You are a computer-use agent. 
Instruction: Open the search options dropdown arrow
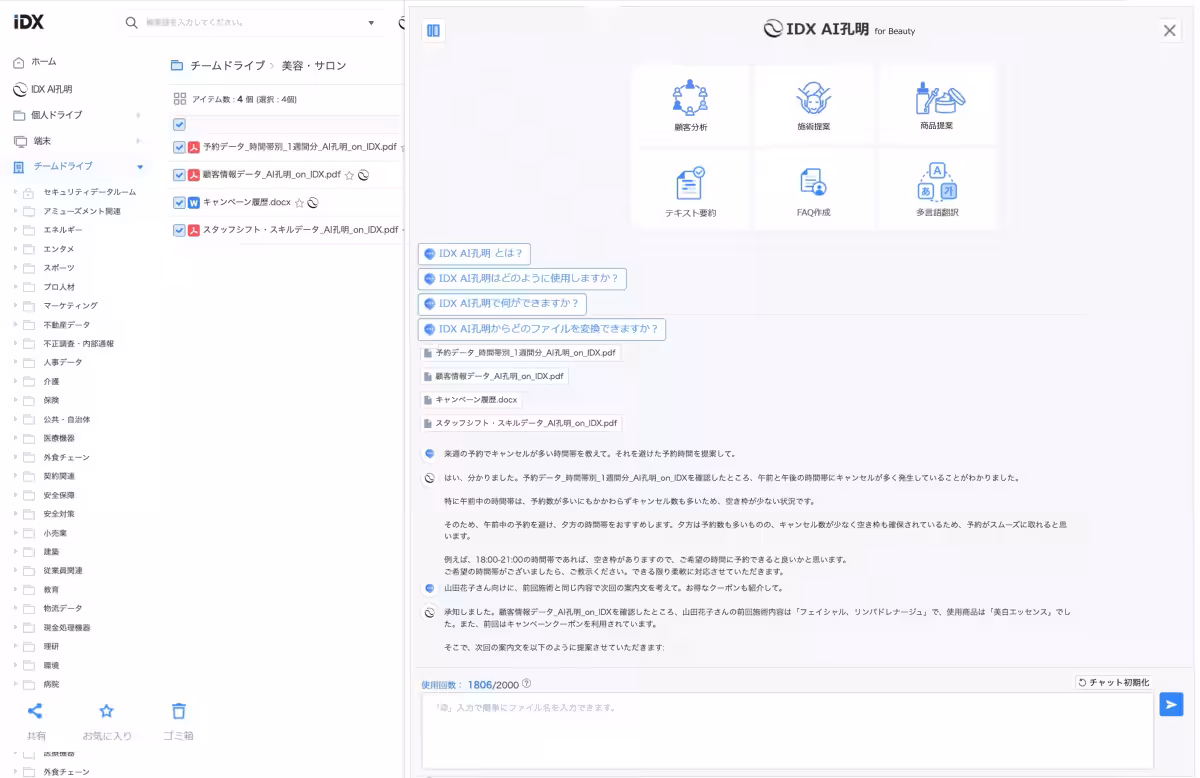(372, 22)
